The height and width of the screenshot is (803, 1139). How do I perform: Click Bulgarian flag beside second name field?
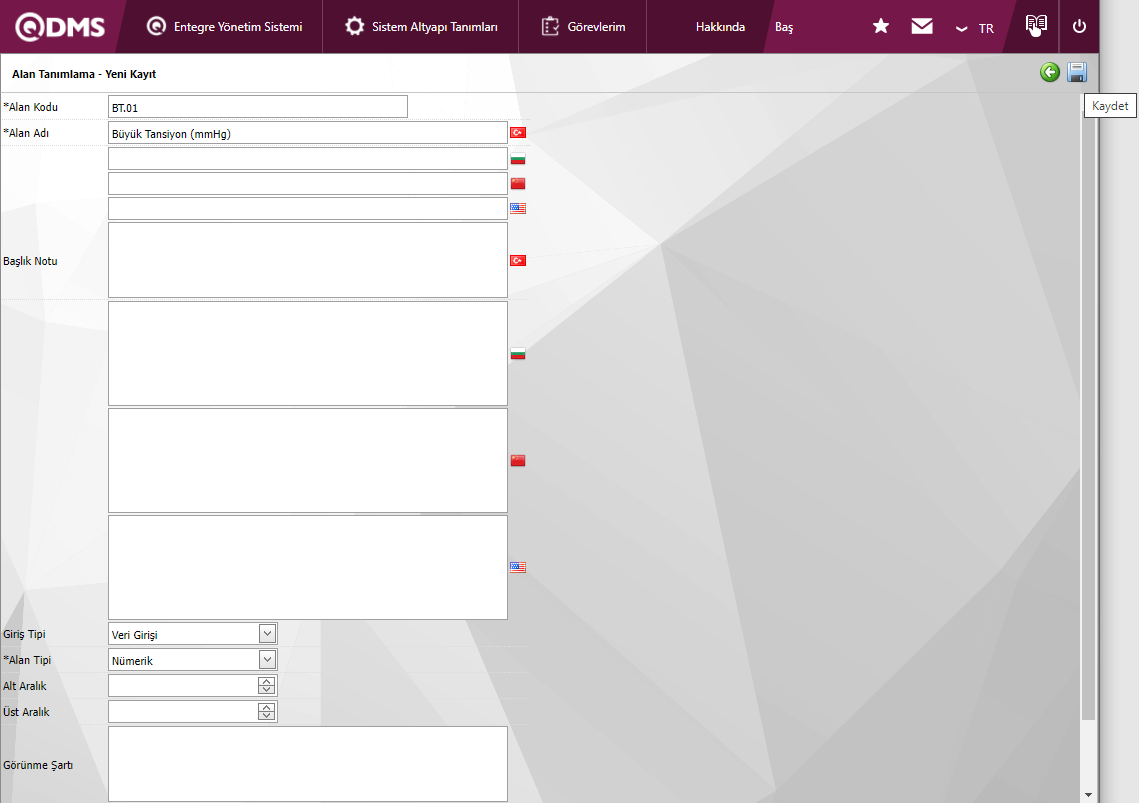[518, 158]
